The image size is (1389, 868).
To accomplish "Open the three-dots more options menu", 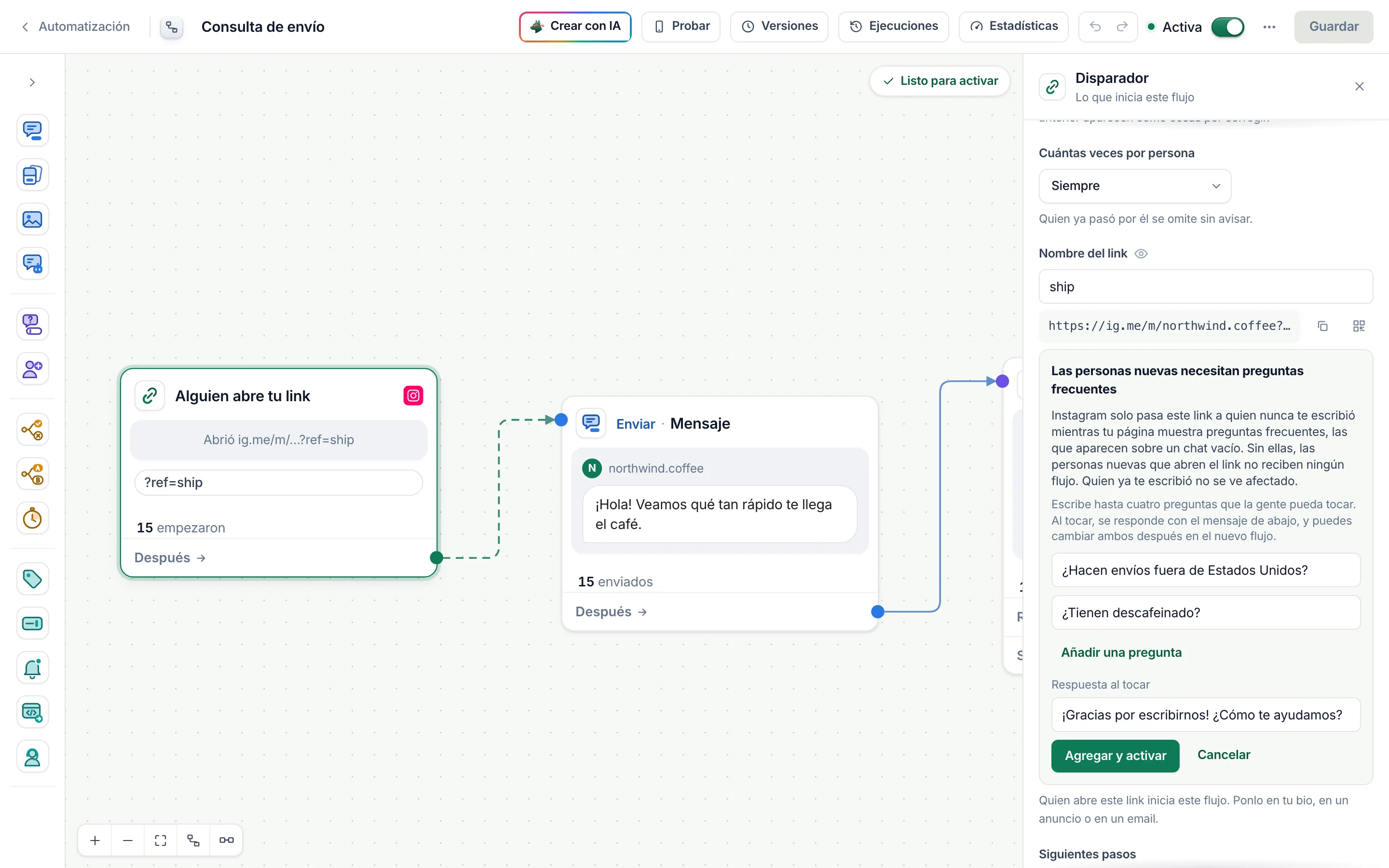I will coord(1269,27).
